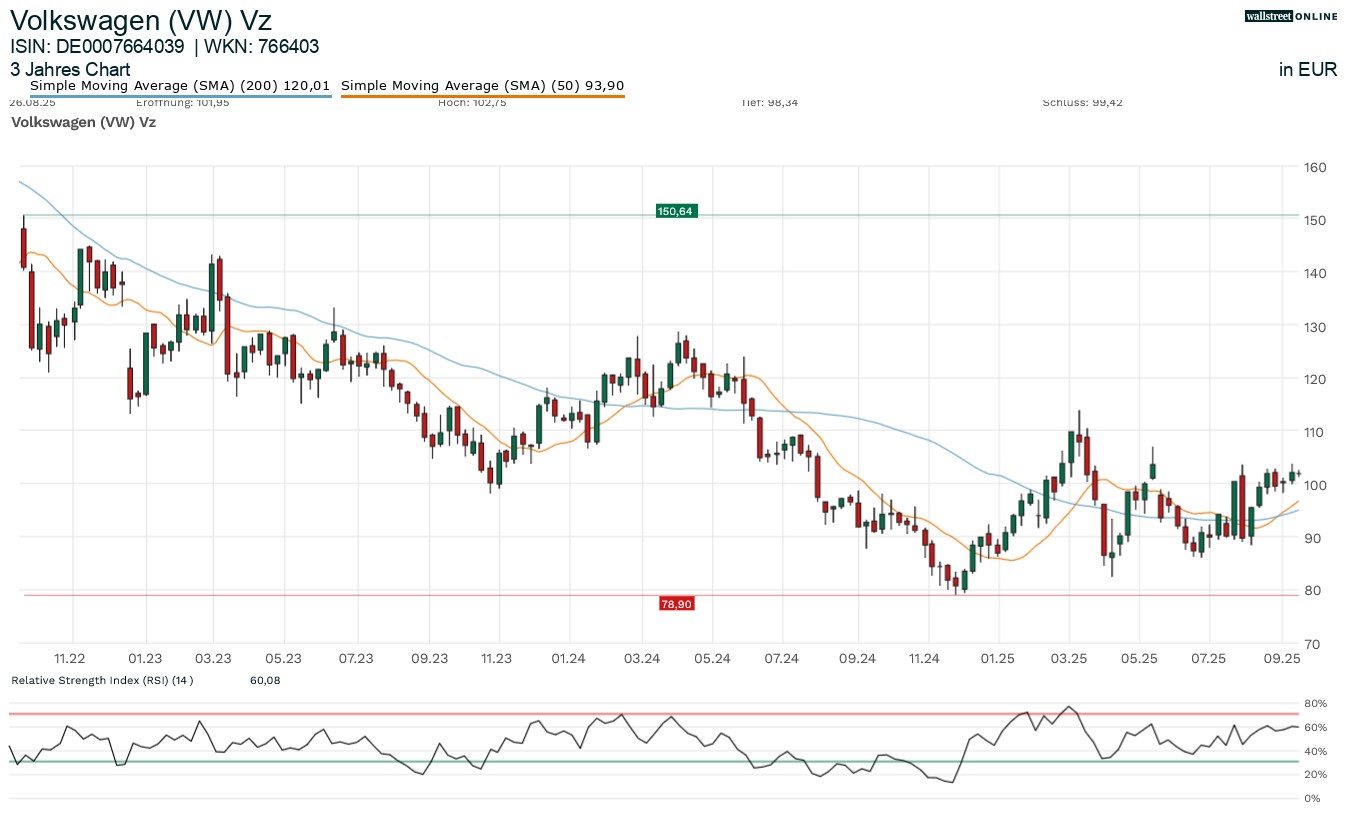Click the small Volkswagen (VW) Vz chart subtitle

pos(83,122)
